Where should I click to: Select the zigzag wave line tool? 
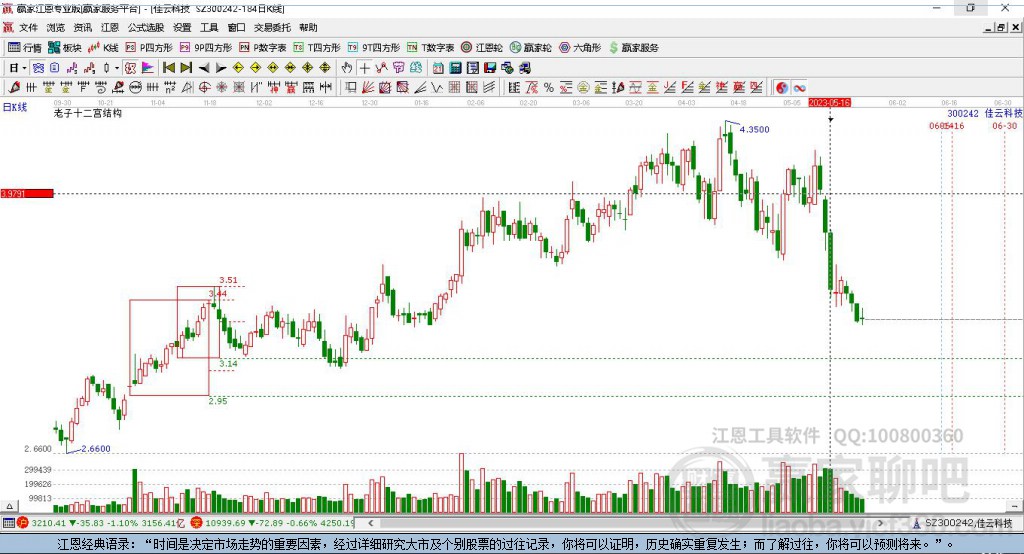point(437,88)
